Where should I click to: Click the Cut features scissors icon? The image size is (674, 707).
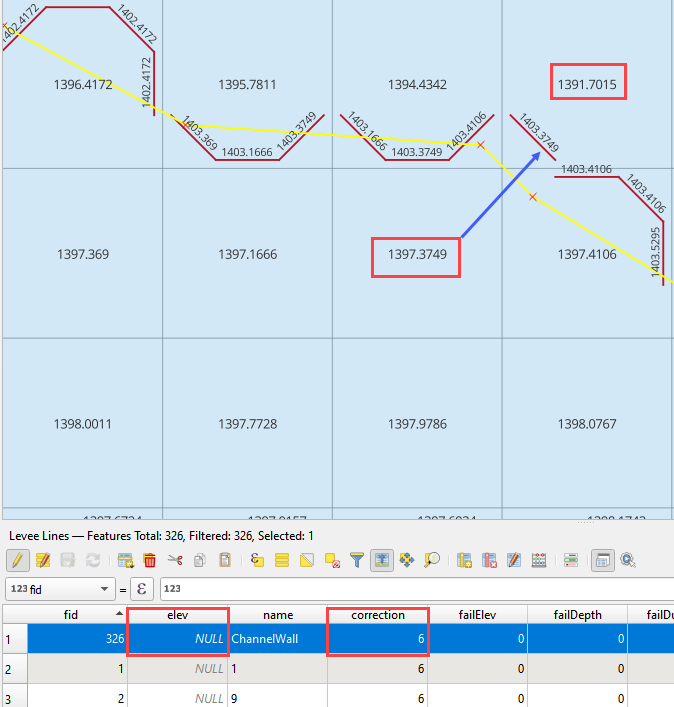(x=175, y=560)
